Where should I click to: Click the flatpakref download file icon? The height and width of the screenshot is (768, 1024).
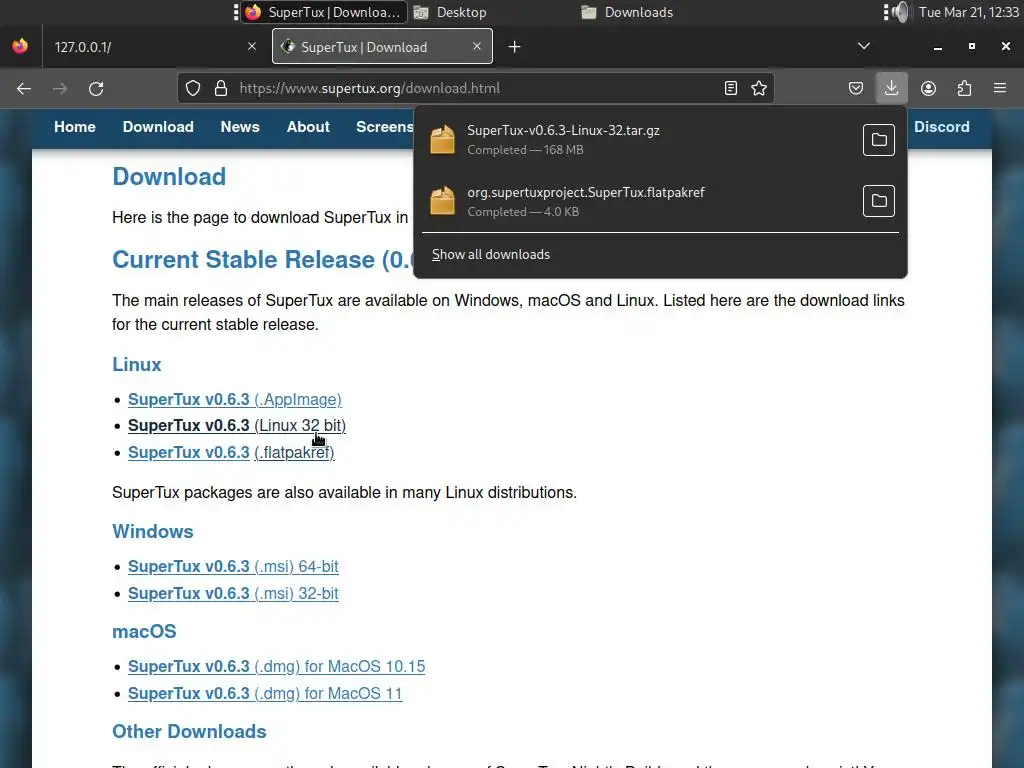[443, 200]
